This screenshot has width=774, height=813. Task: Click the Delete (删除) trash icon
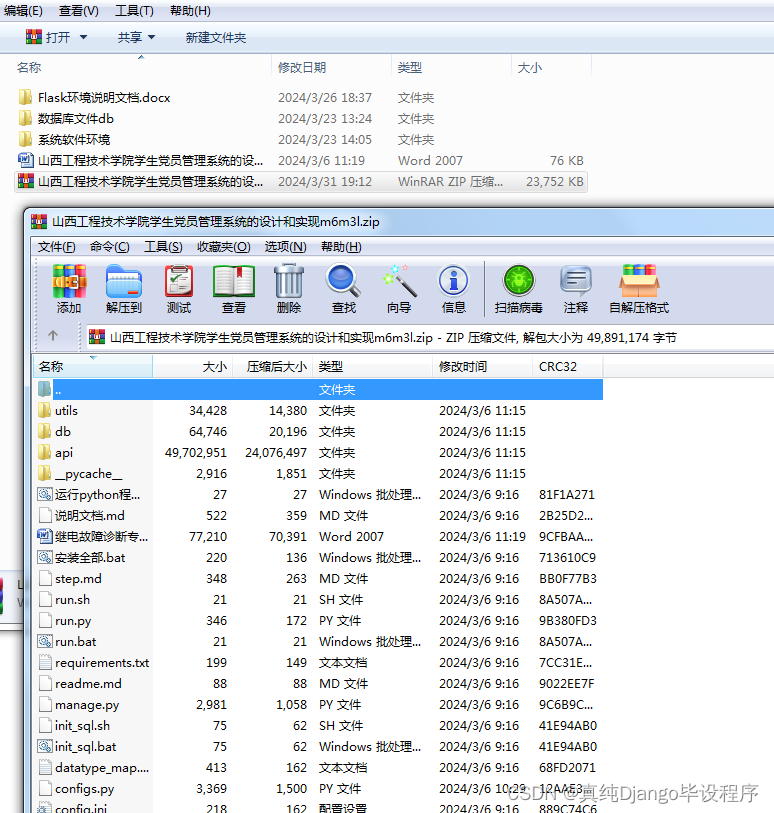289,282
